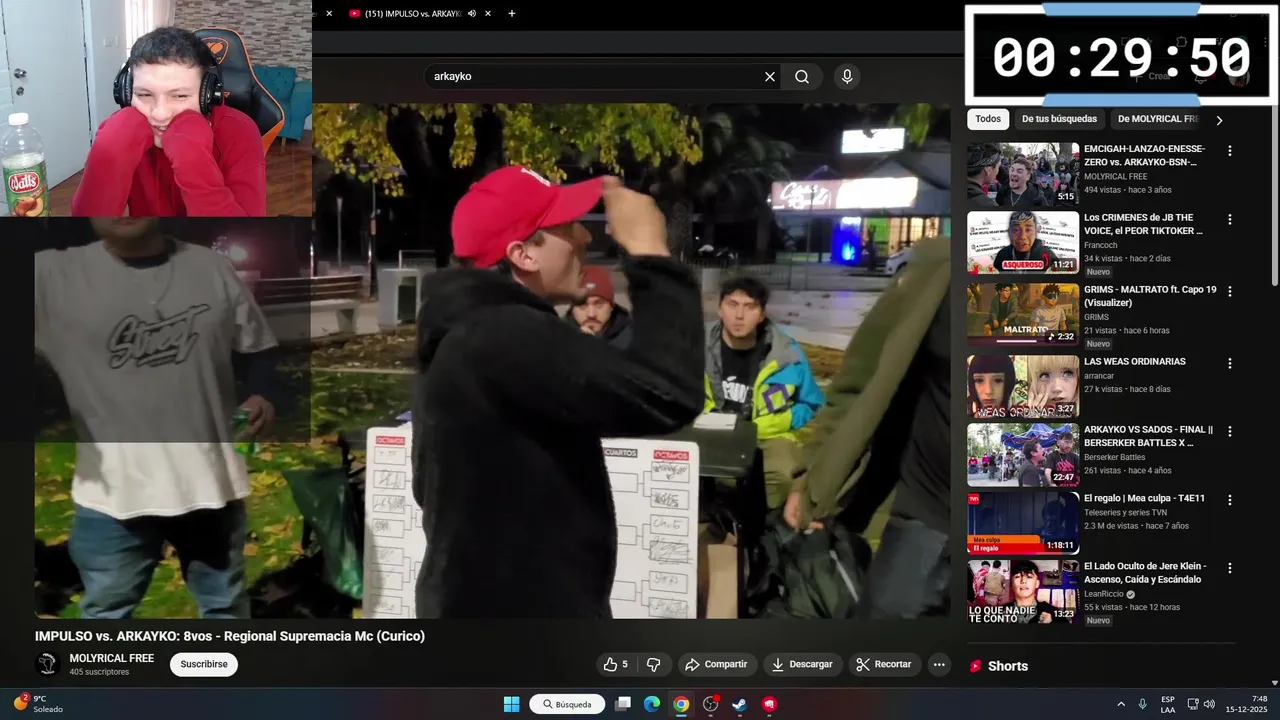Subscribe with the Suscribirse button
1280x720 pixels.
204,664
